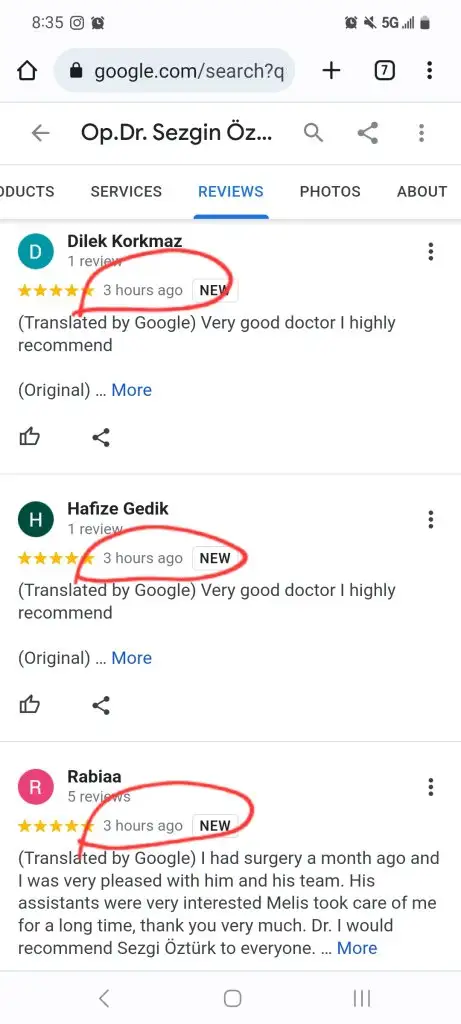Image resolution: width=461 pixels, height=1024 pixels.
Task: Tap the search magnifier icon in header
Action: (313, 133)
